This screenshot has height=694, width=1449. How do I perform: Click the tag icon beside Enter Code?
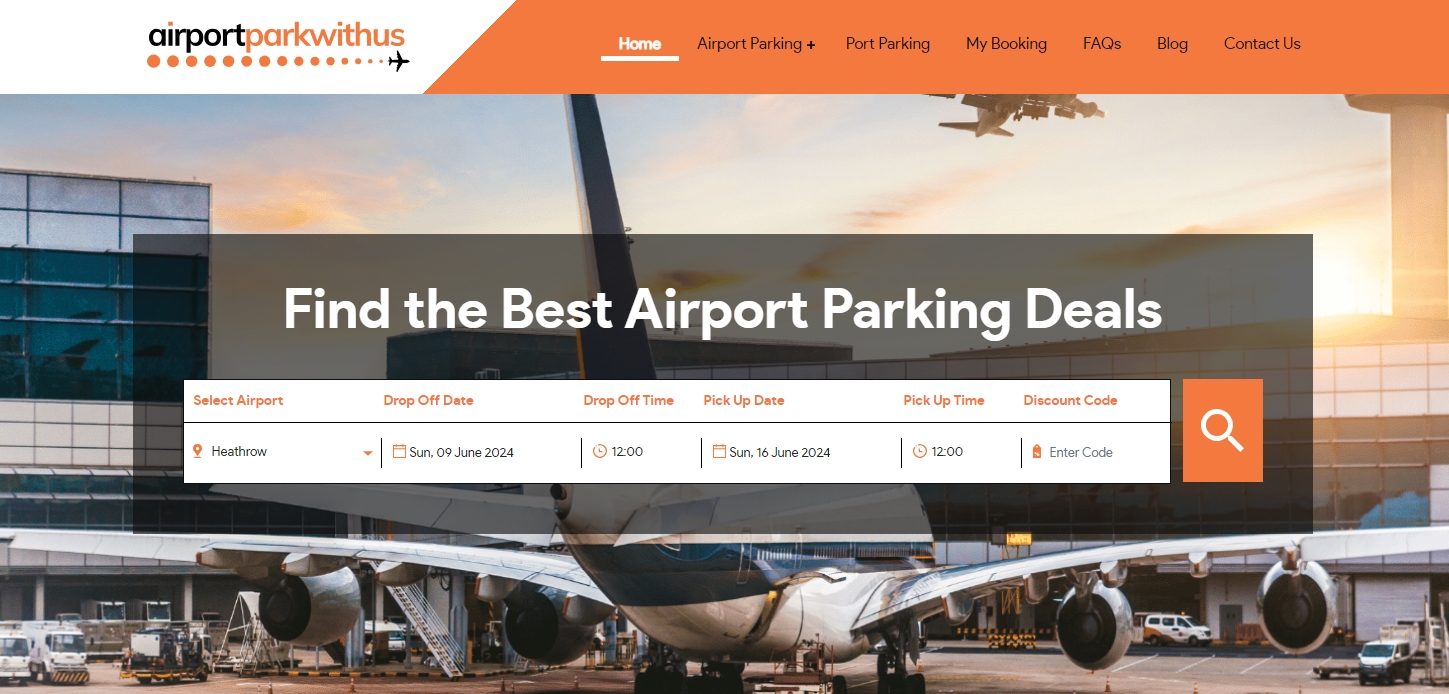(1037, 452)
